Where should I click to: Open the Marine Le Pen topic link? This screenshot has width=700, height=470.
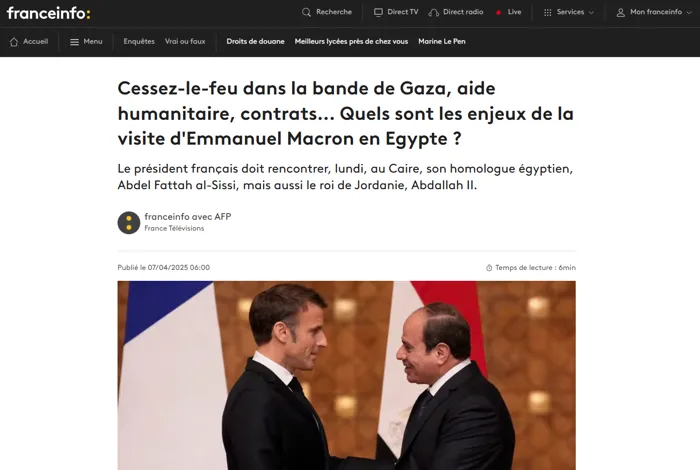[x=442, y=42]
